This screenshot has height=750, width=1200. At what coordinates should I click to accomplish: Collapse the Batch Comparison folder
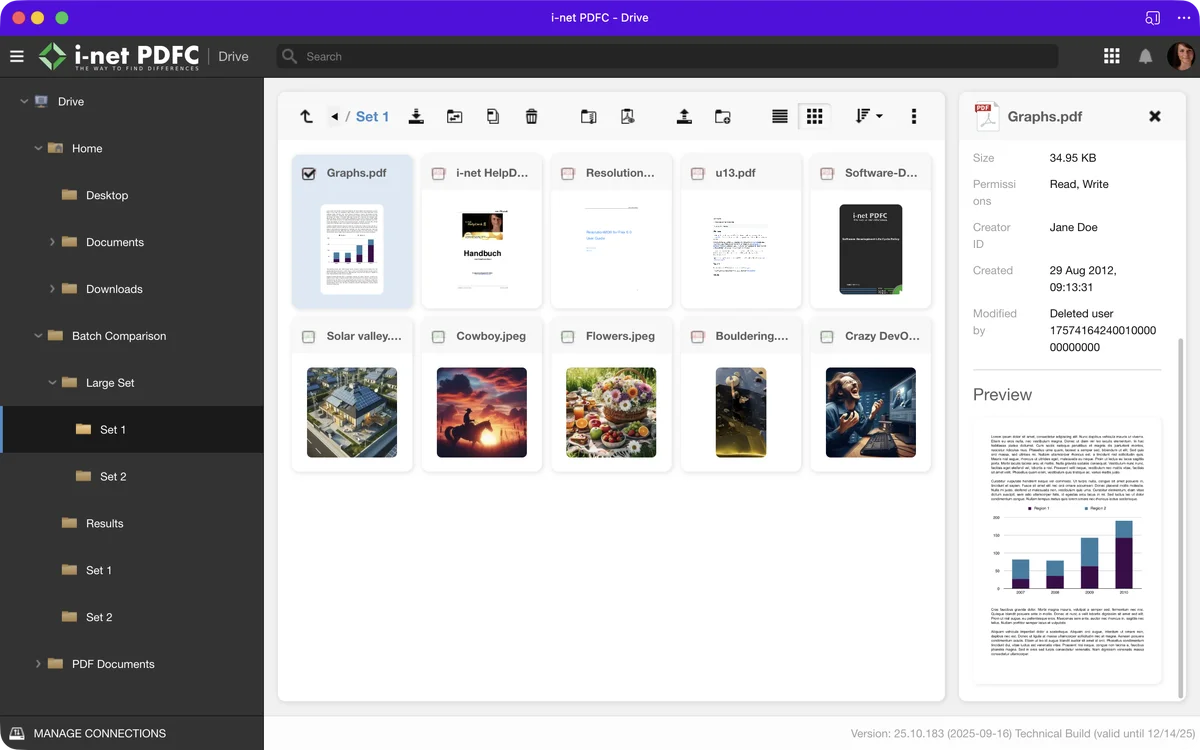click(38, 336)
